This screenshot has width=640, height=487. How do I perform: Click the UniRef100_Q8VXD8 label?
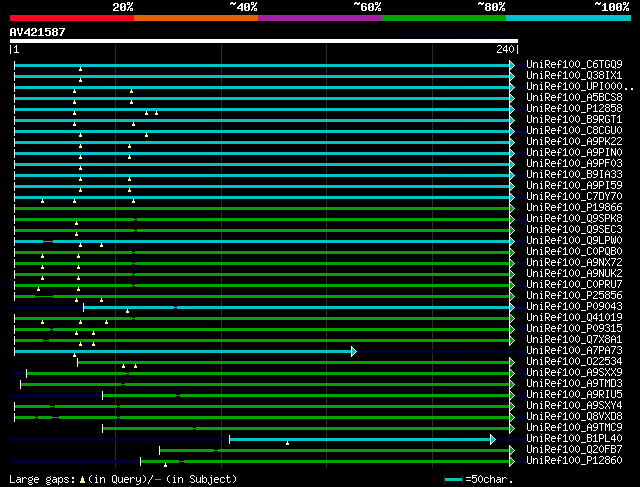[574, 417]
